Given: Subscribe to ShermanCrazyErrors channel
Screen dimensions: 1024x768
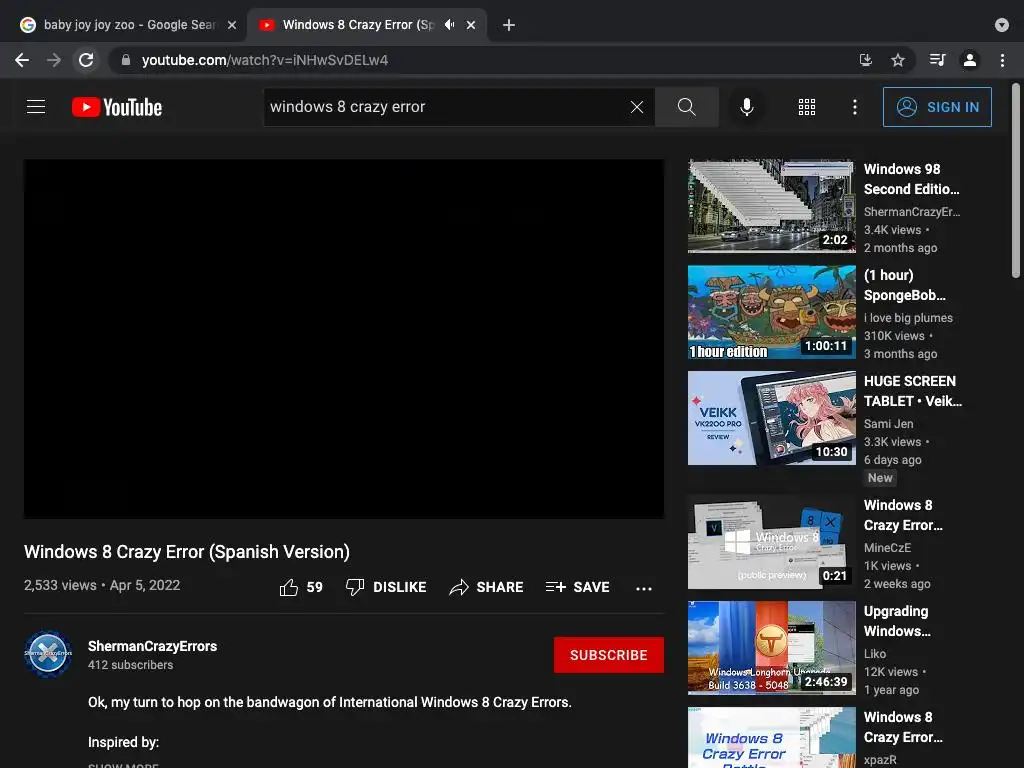Looking at the screenshot, I should pos(609,655).
